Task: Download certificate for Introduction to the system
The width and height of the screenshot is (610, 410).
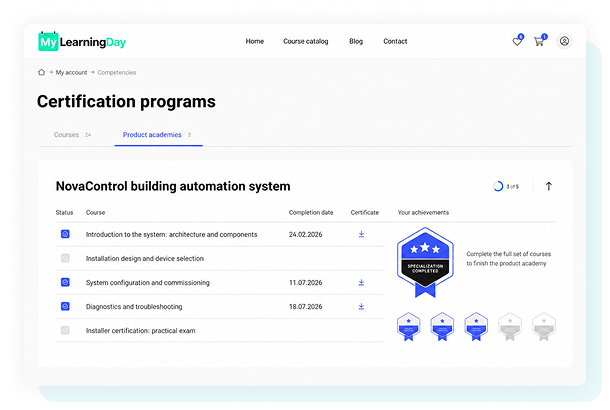Action: pyautogui.click(x=361, y=234)
